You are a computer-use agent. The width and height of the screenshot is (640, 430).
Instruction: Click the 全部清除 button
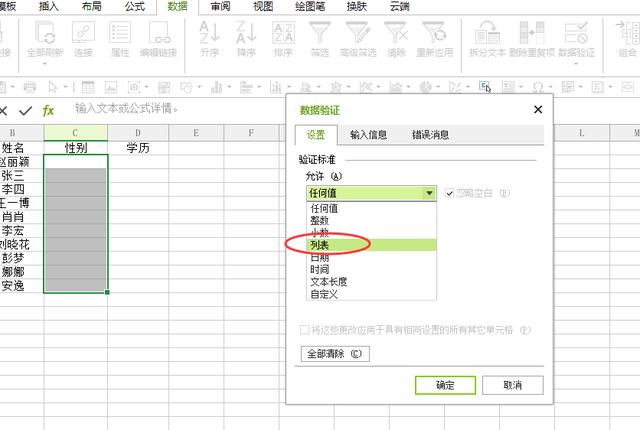click(x=335, y=353)
